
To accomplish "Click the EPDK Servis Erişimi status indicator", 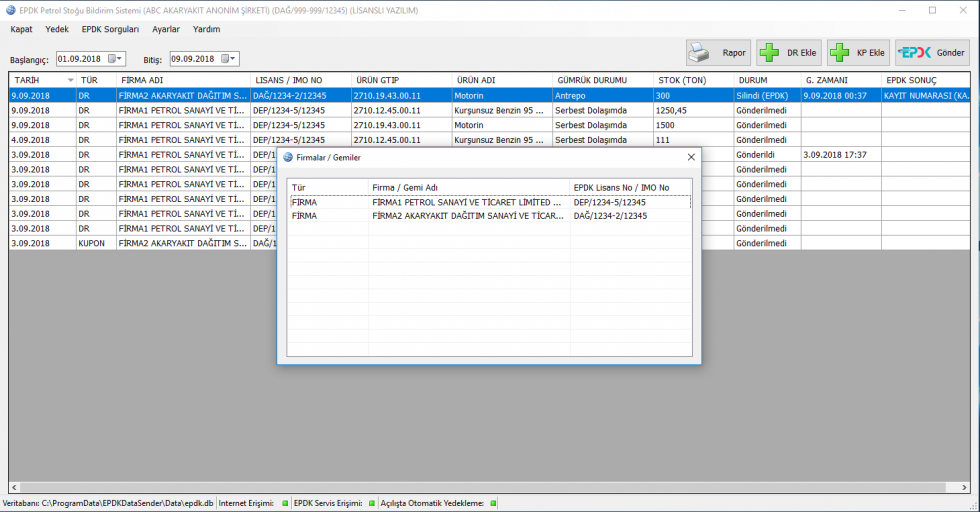I will (x=372, y=503).
